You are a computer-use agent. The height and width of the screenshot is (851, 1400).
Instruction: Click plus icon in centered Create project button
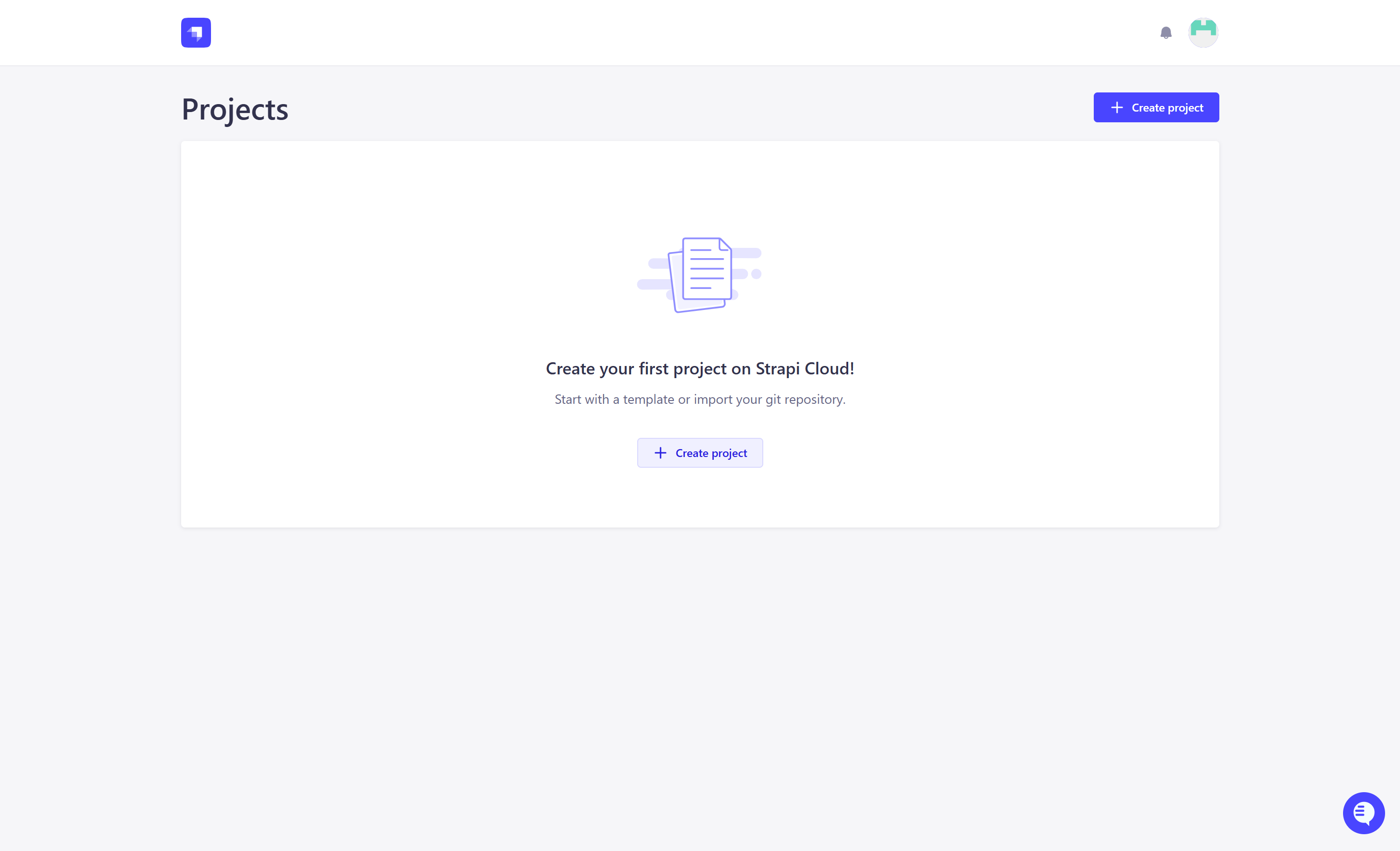[660, 453]
